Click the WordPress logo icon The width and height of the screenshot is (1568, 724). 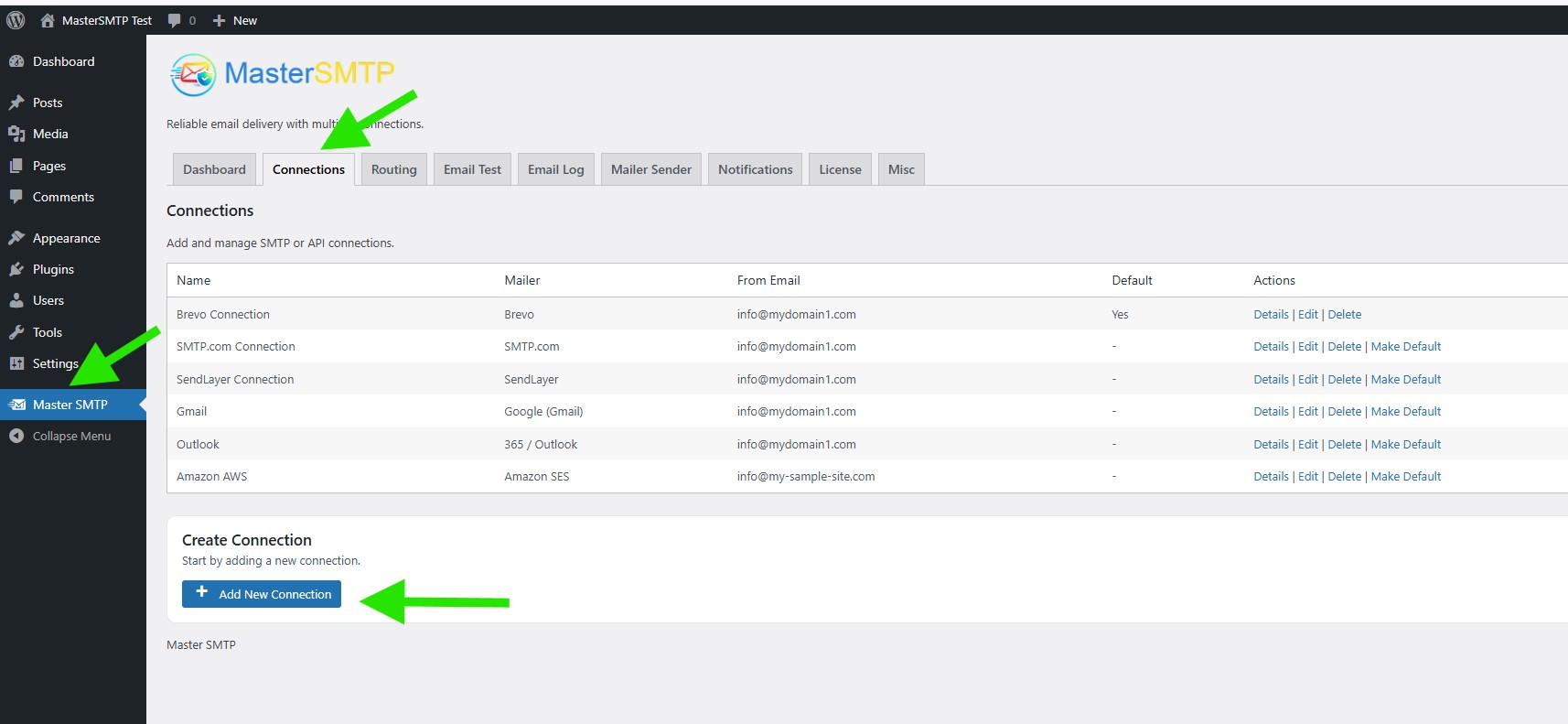tap(16, 20)
